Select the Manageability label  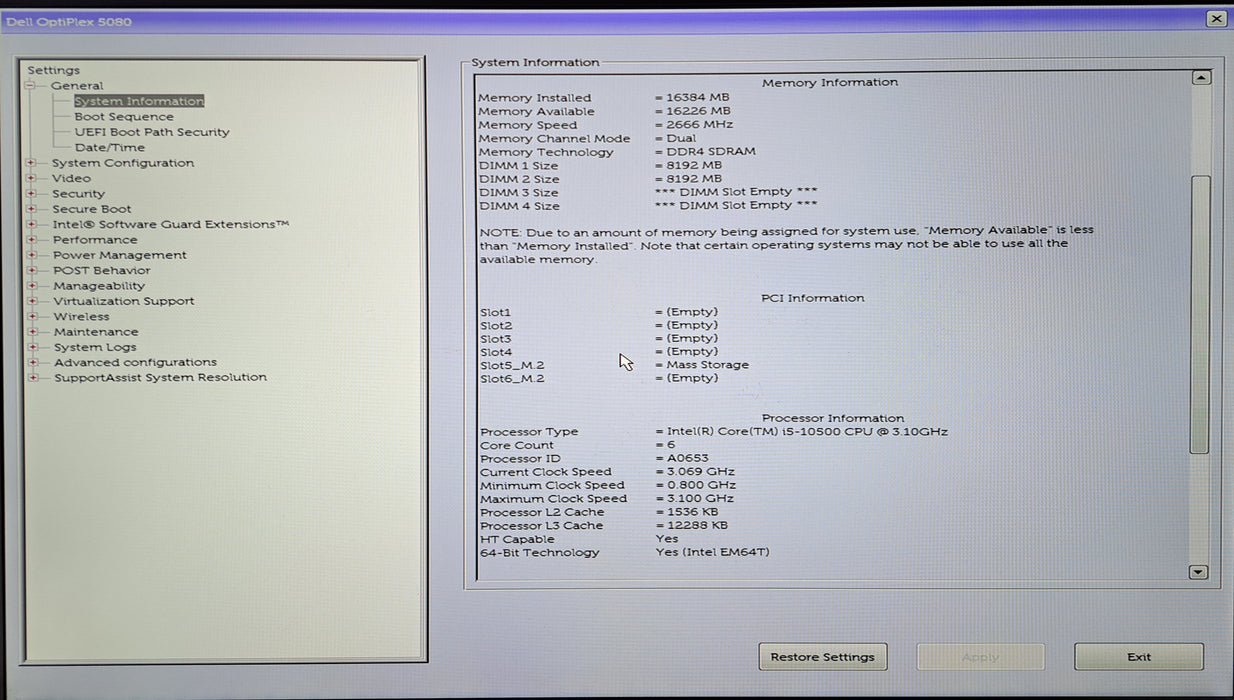99,286
